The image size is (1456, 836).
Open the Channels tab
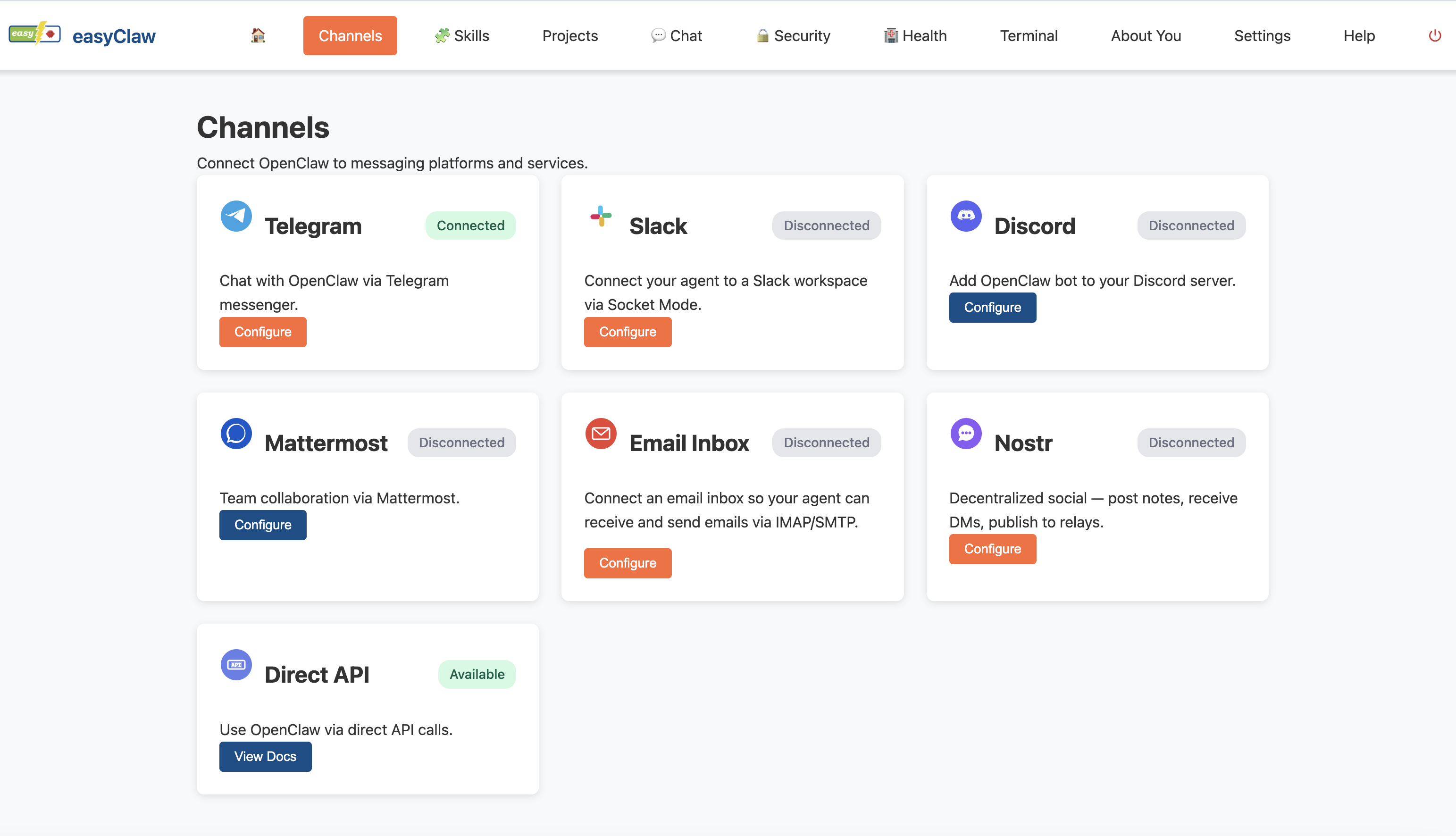pyautogui.click(x=350, y=35)
